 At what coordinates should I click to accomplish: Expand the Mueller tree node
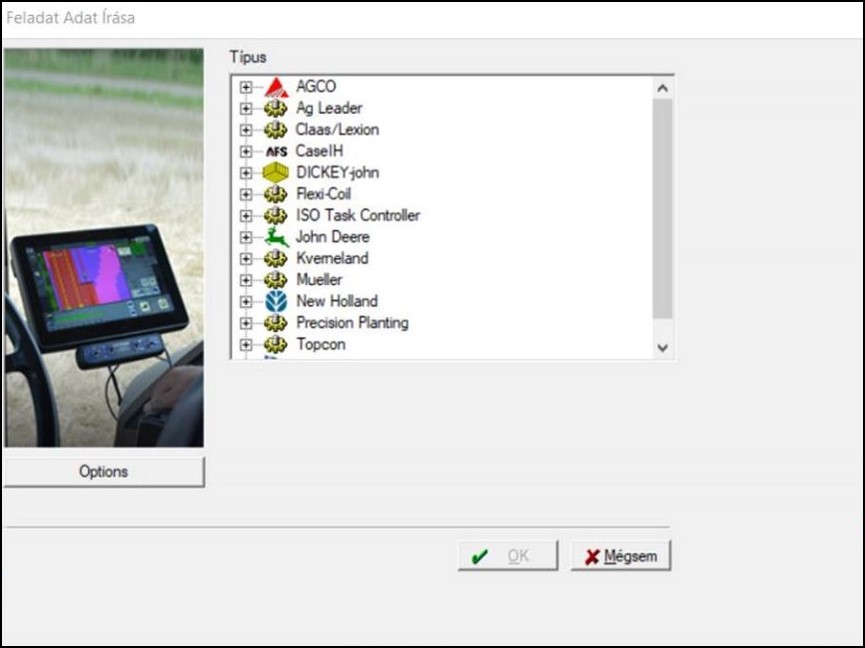(246, 281)
